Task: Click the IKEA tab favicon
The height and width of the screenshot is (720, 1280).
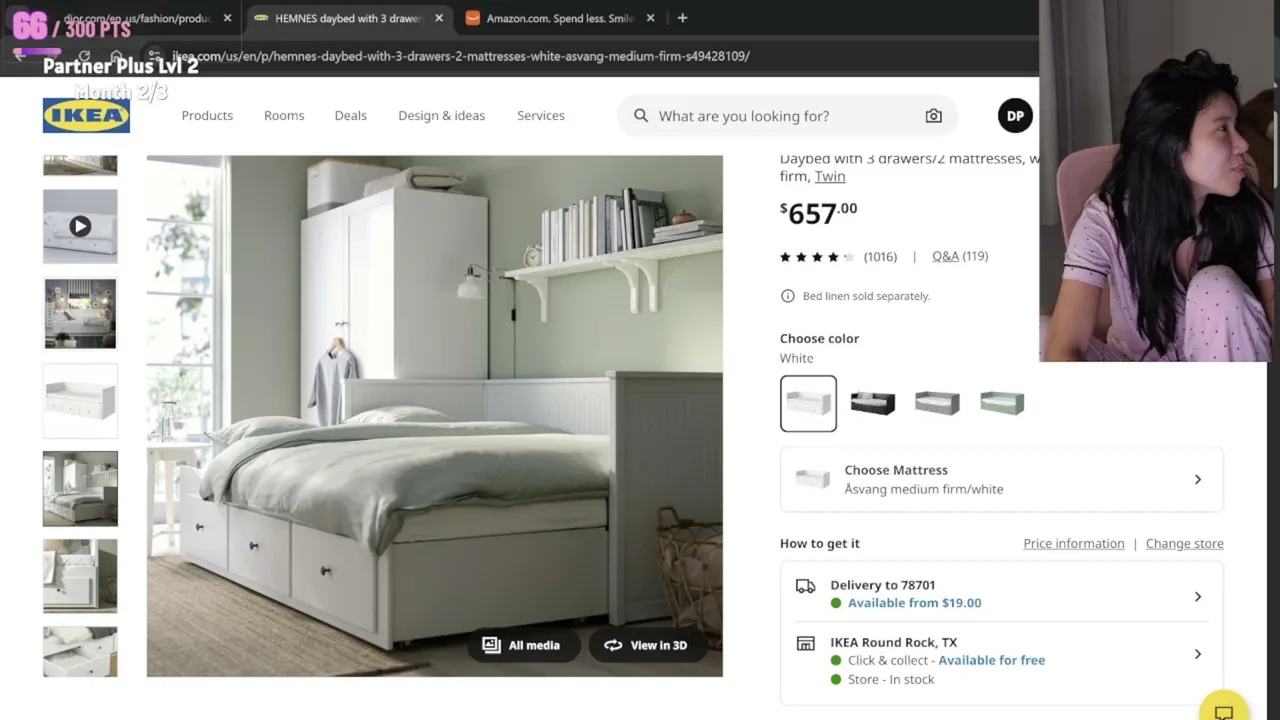Action: tap(261, 18)
